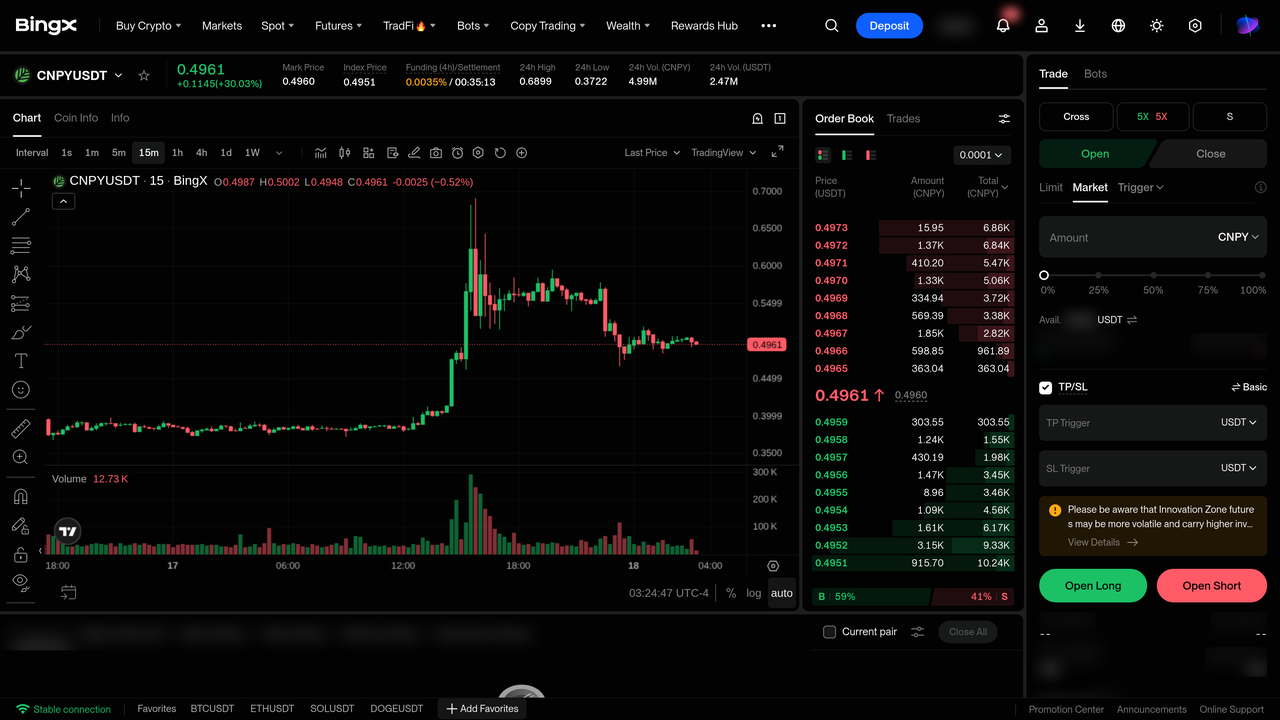This screenshot has height=720, width=1280.
Task: Add CNPYUSDT to favorites star
Action: pos(144,76)
